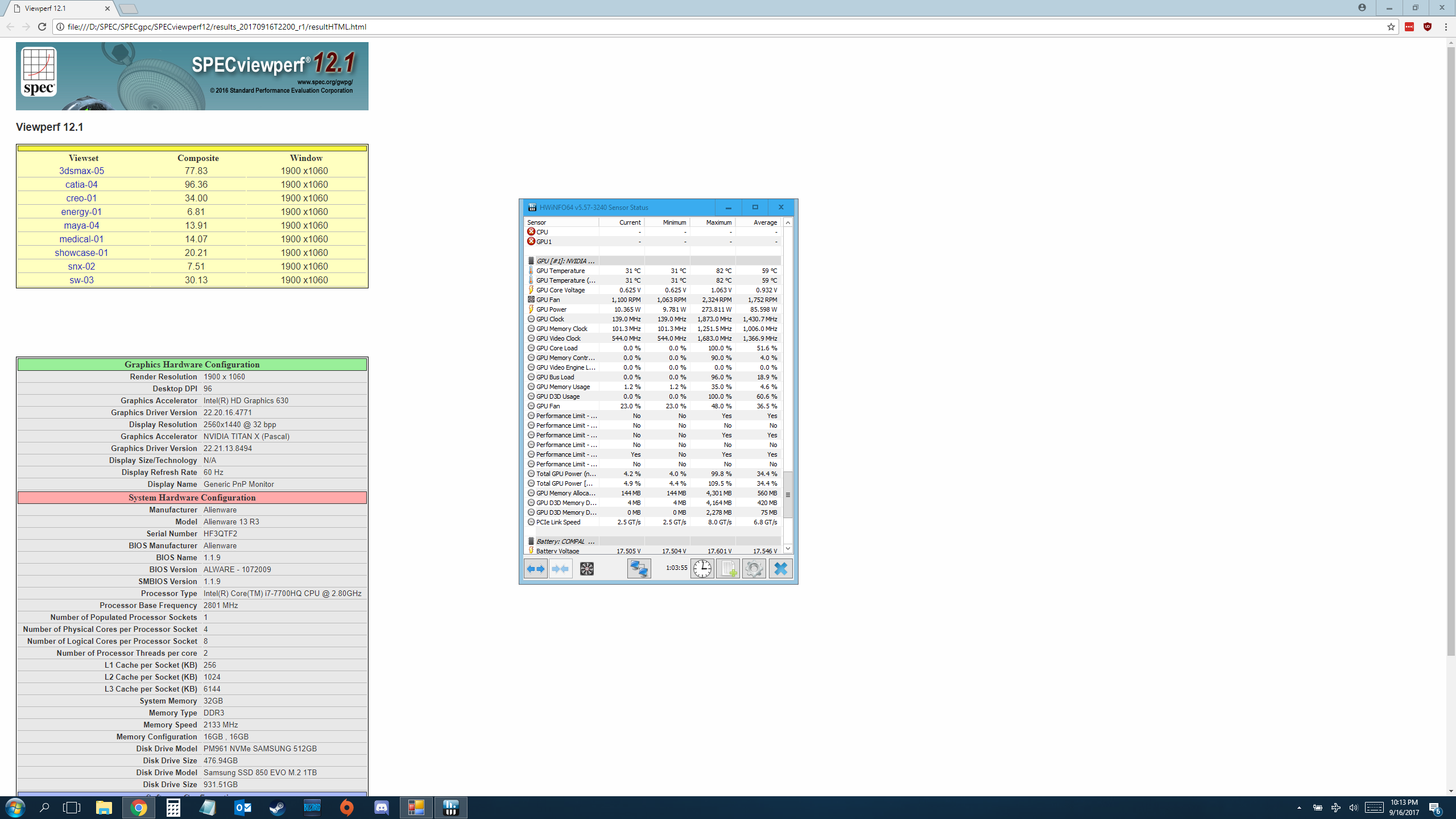
Task: Click disabled CPU sensor red X
Action: [531, 231]
